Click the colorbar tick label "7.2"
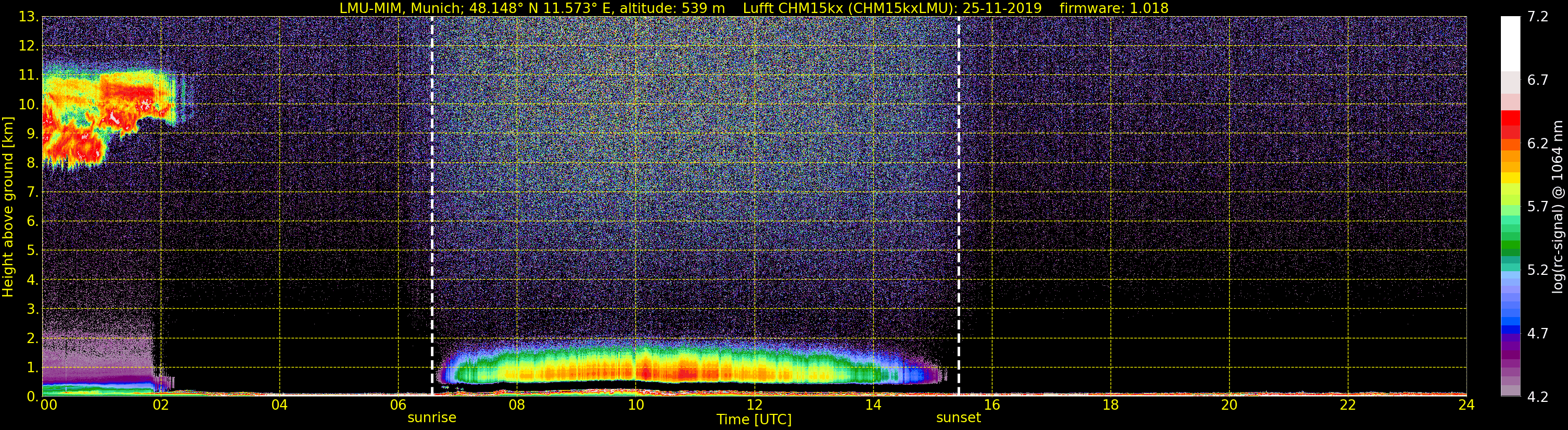 pyautogui.click(x=1538, y=17)
